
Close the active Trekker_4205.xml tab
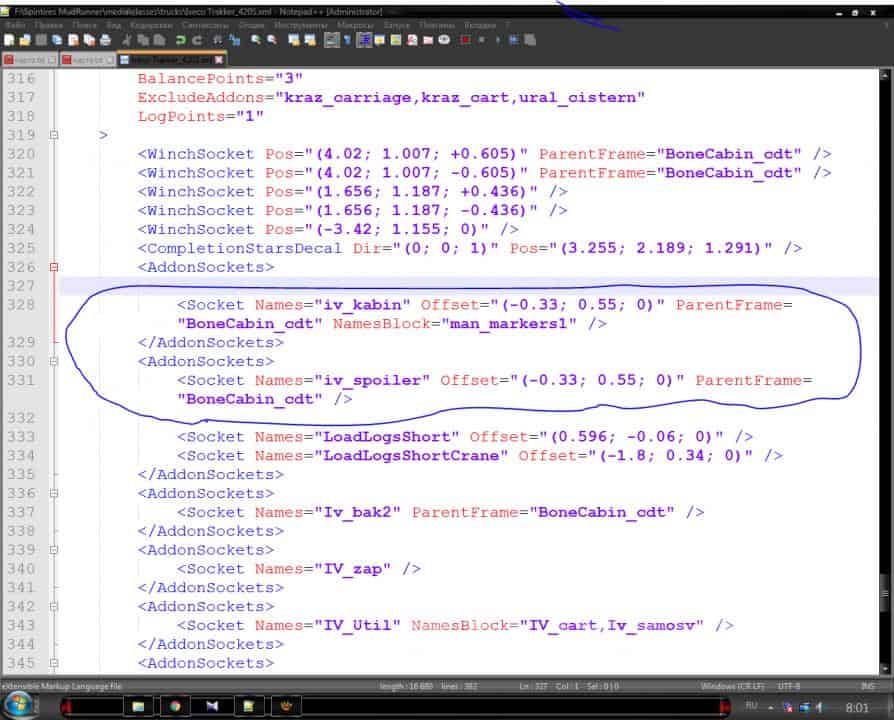(x=217, y=60)
